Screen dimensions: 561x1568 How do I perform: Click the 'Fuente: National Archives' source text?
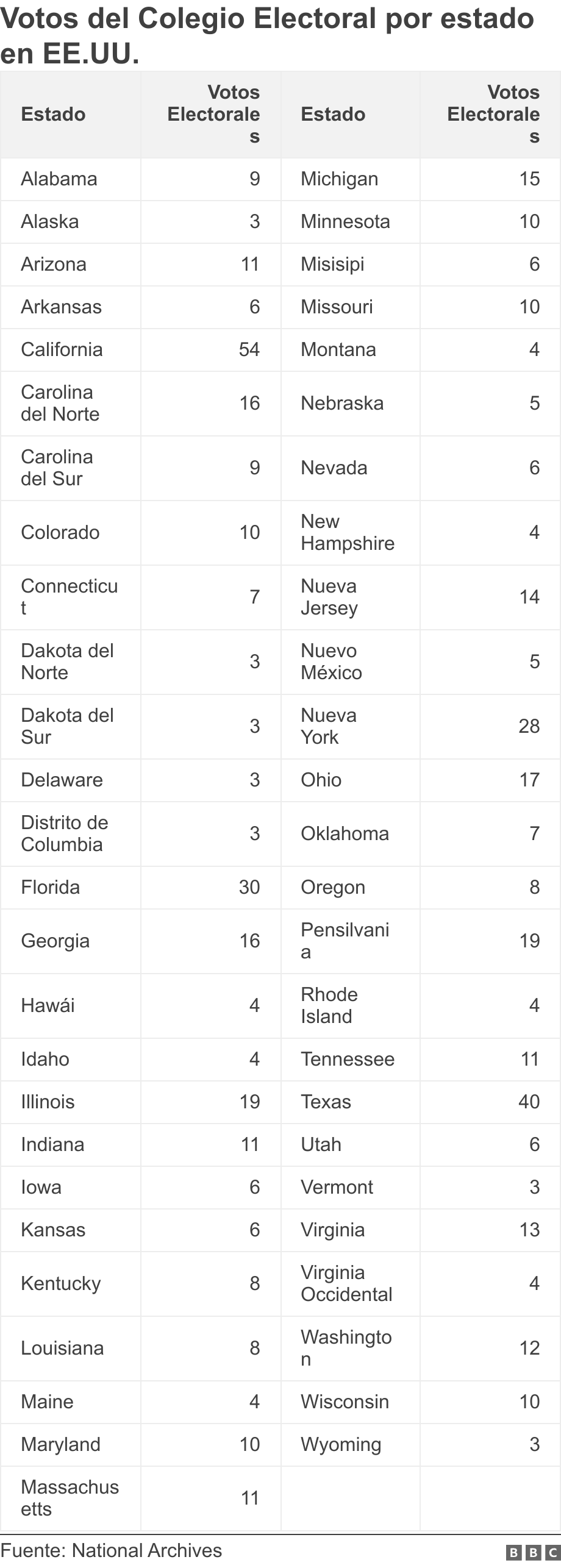tap(111, 1550)
